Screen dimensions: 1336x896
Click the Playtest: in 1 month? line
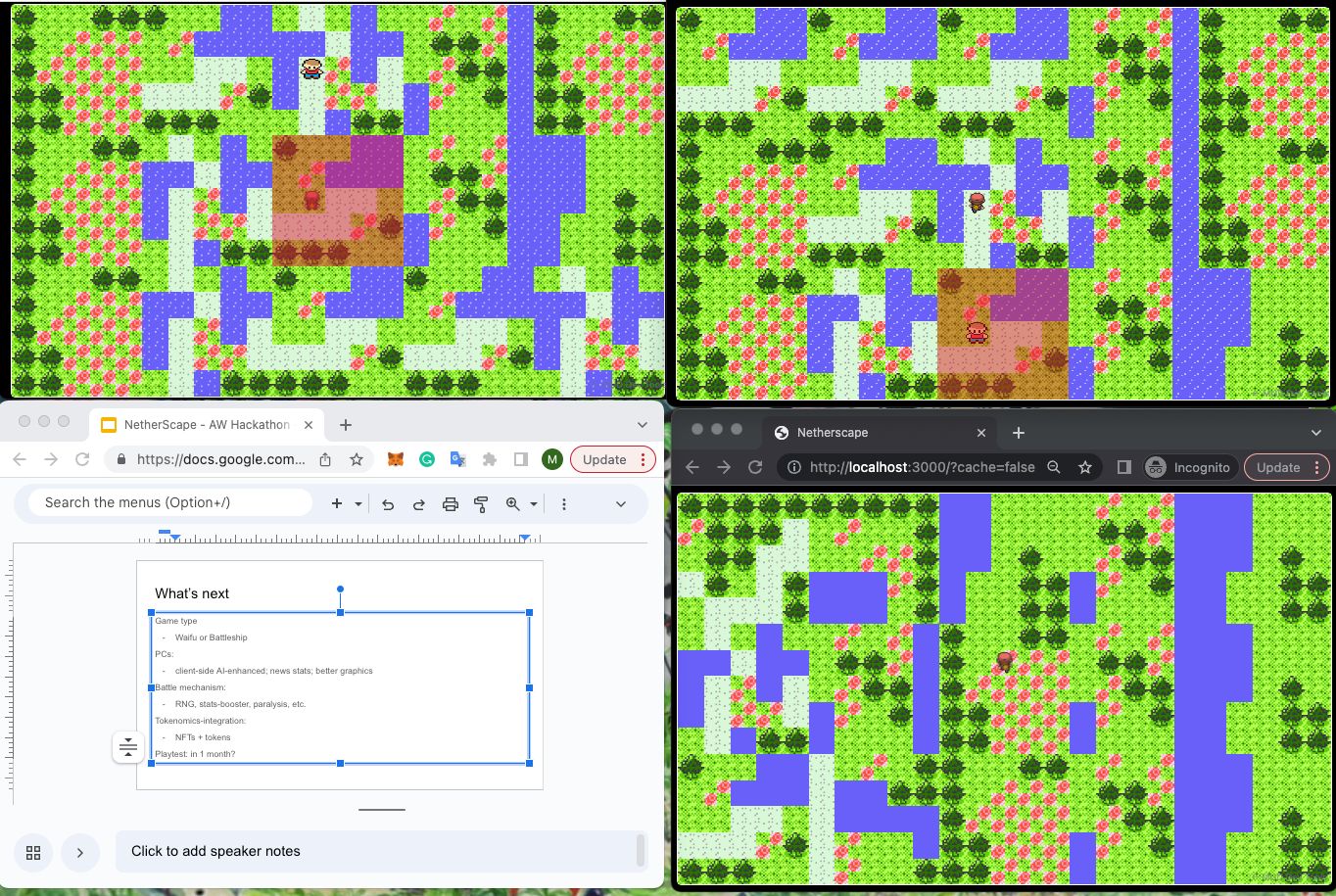[195, 754]
